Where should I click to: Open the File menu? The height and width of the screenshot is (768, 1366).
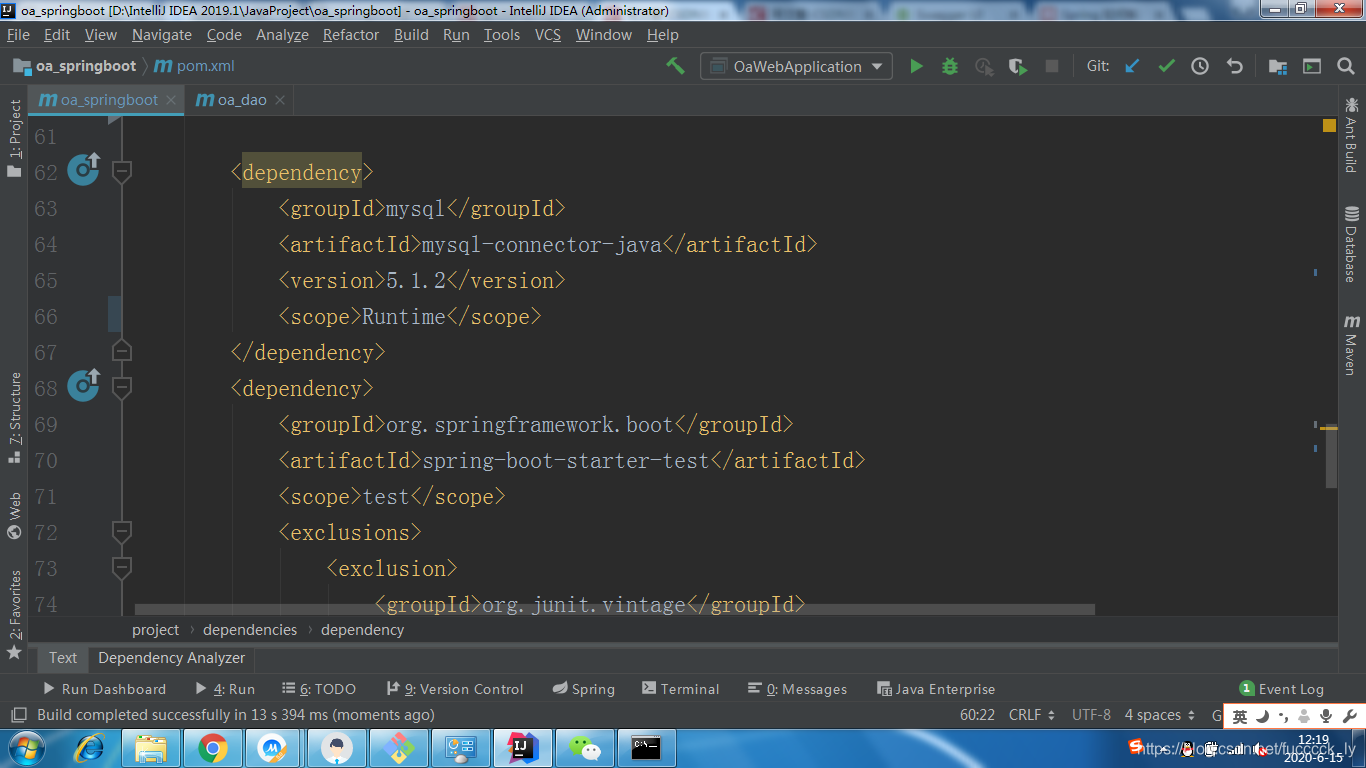pos(18,34)
